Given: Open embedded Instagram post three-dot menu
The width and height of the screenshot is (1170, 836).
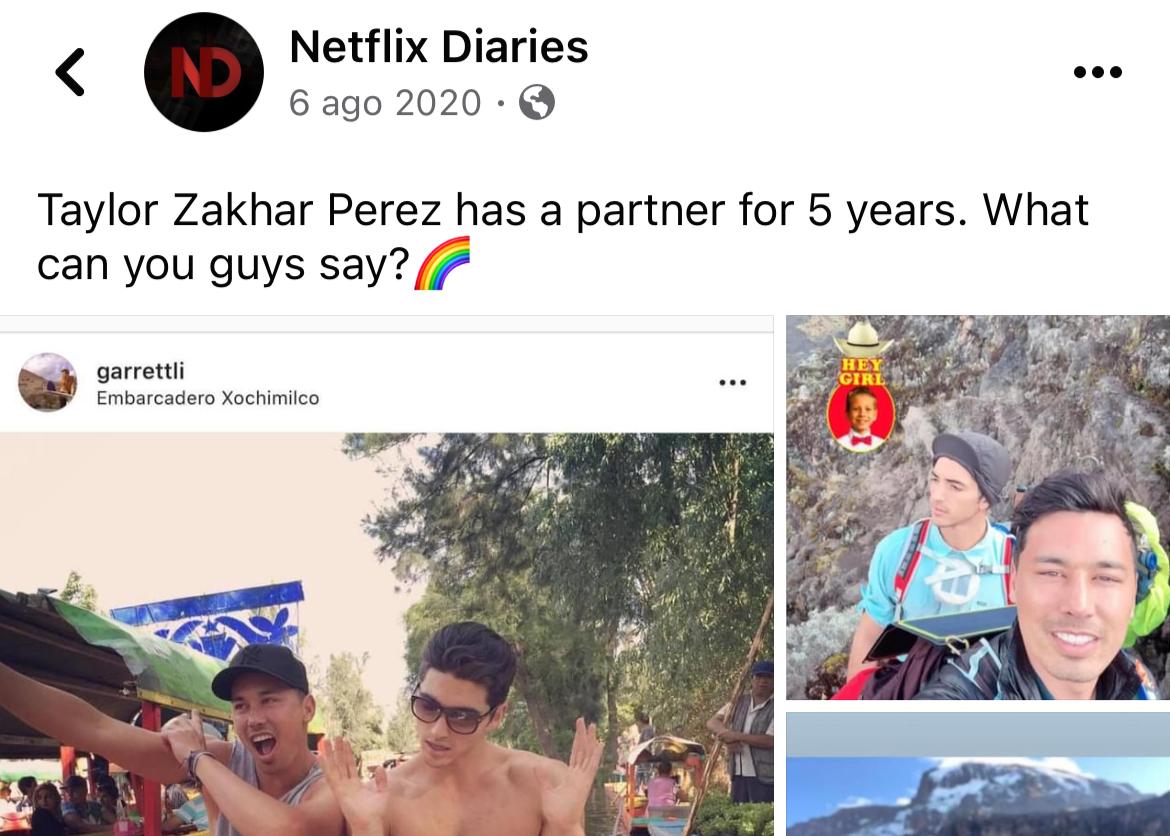Looking at the screenshot, I should tap(732, 383).
